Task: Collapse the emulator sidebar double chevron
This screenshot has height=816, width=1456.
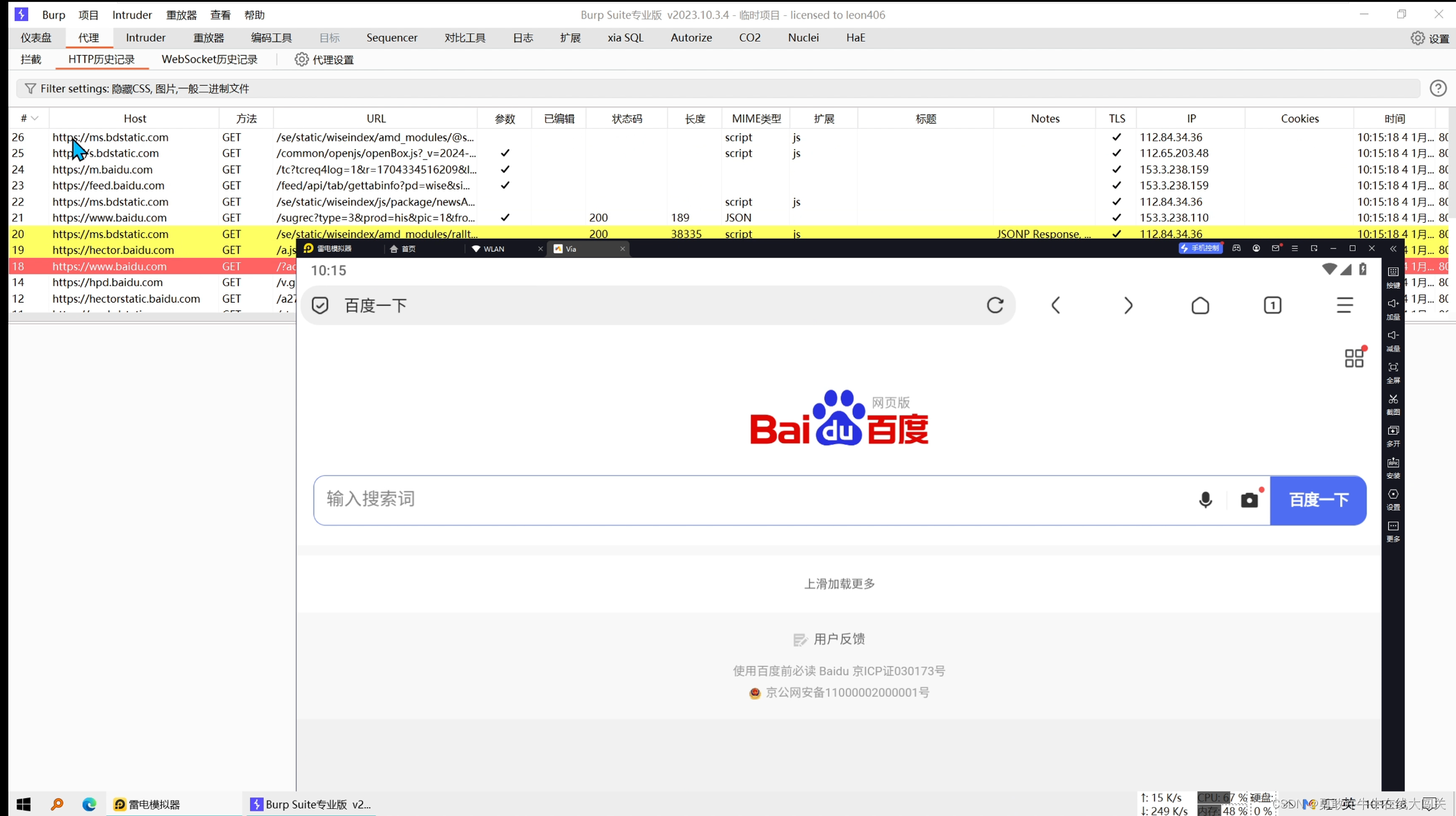Action: (x=1393, y=248)
